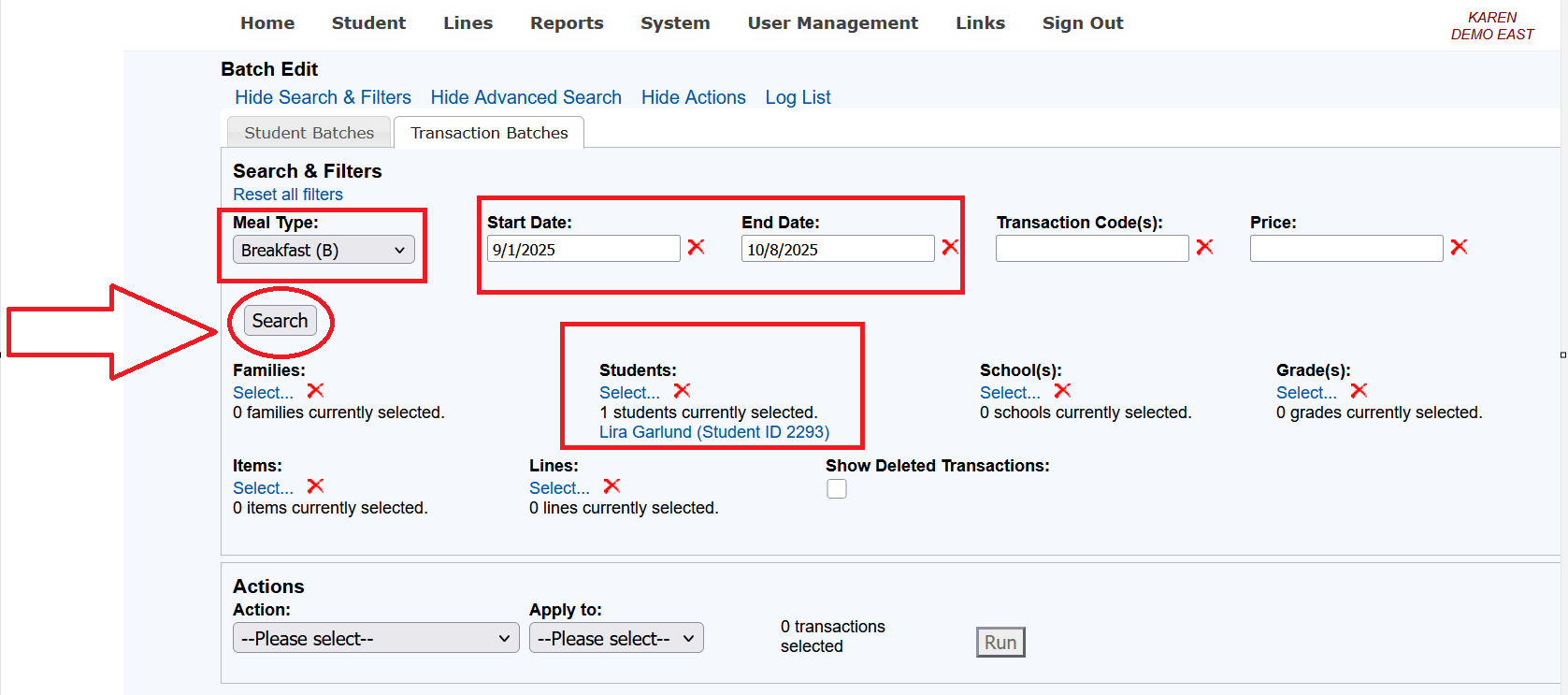1568x695 pixels.
Task: Clear the End Date with red X
Action: [x=950, y=247]
